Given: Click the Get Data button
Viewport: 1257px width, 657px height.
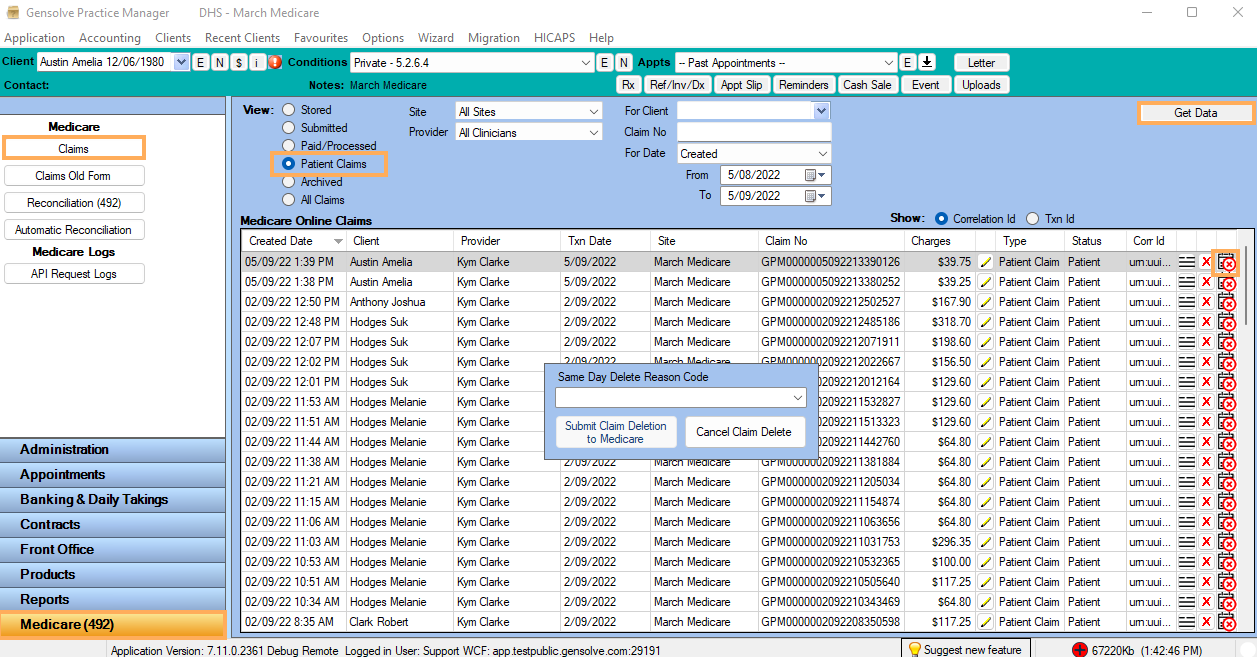Looking at the screenshot, I should pyautogui.click(x=1196, y=113).
